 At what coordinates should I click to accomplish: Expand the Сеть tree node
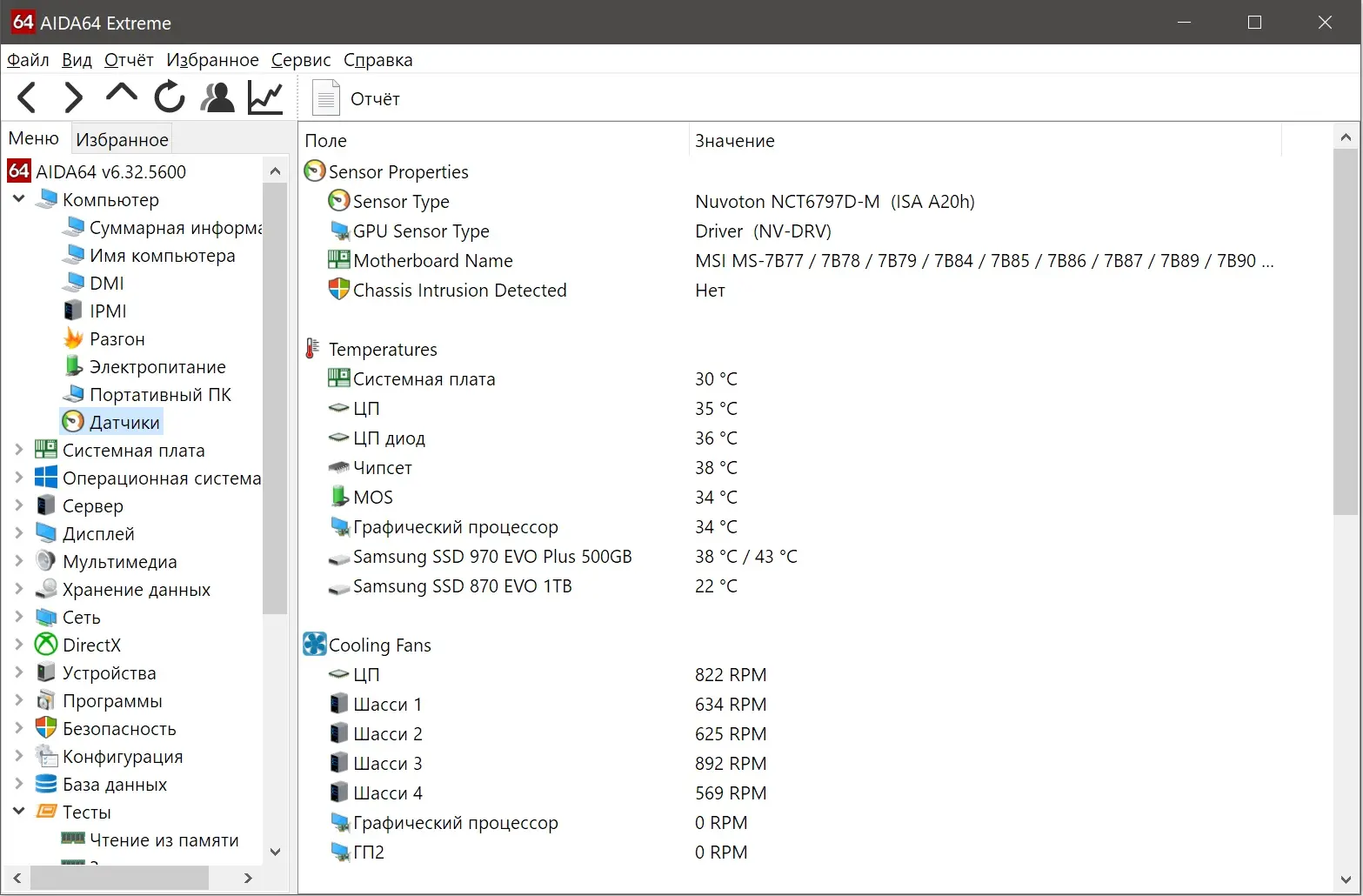[18, 617]
